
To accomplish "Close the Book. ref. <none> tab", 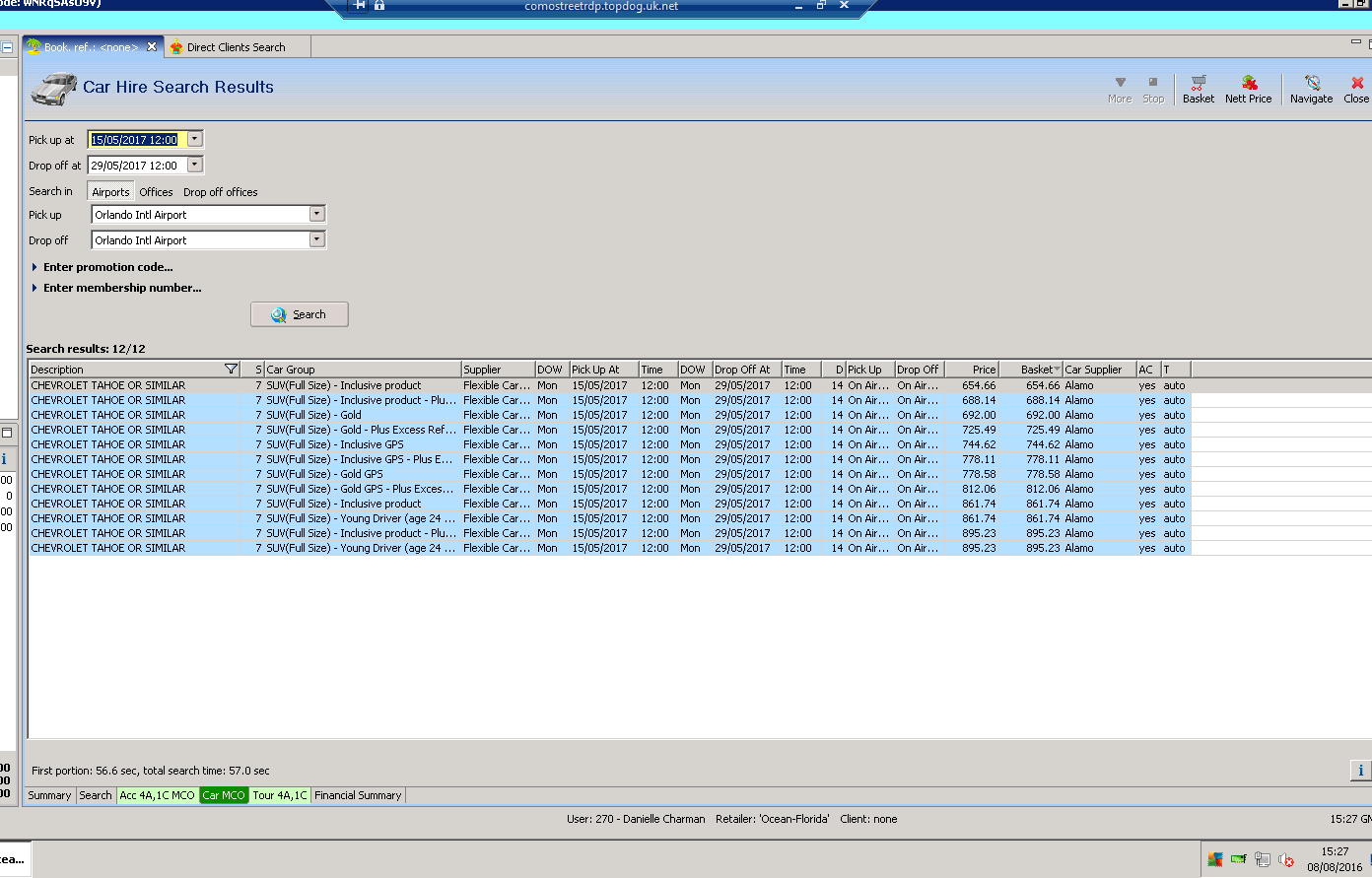I will tap(152, 46).
